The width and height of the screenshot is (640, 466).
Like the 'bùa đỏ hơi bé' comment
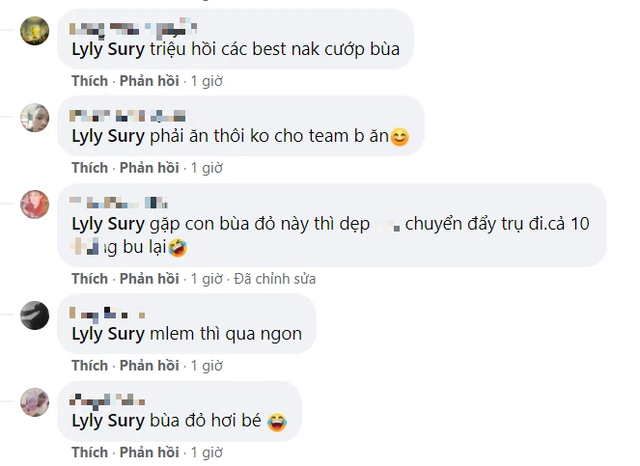[90, 452]
